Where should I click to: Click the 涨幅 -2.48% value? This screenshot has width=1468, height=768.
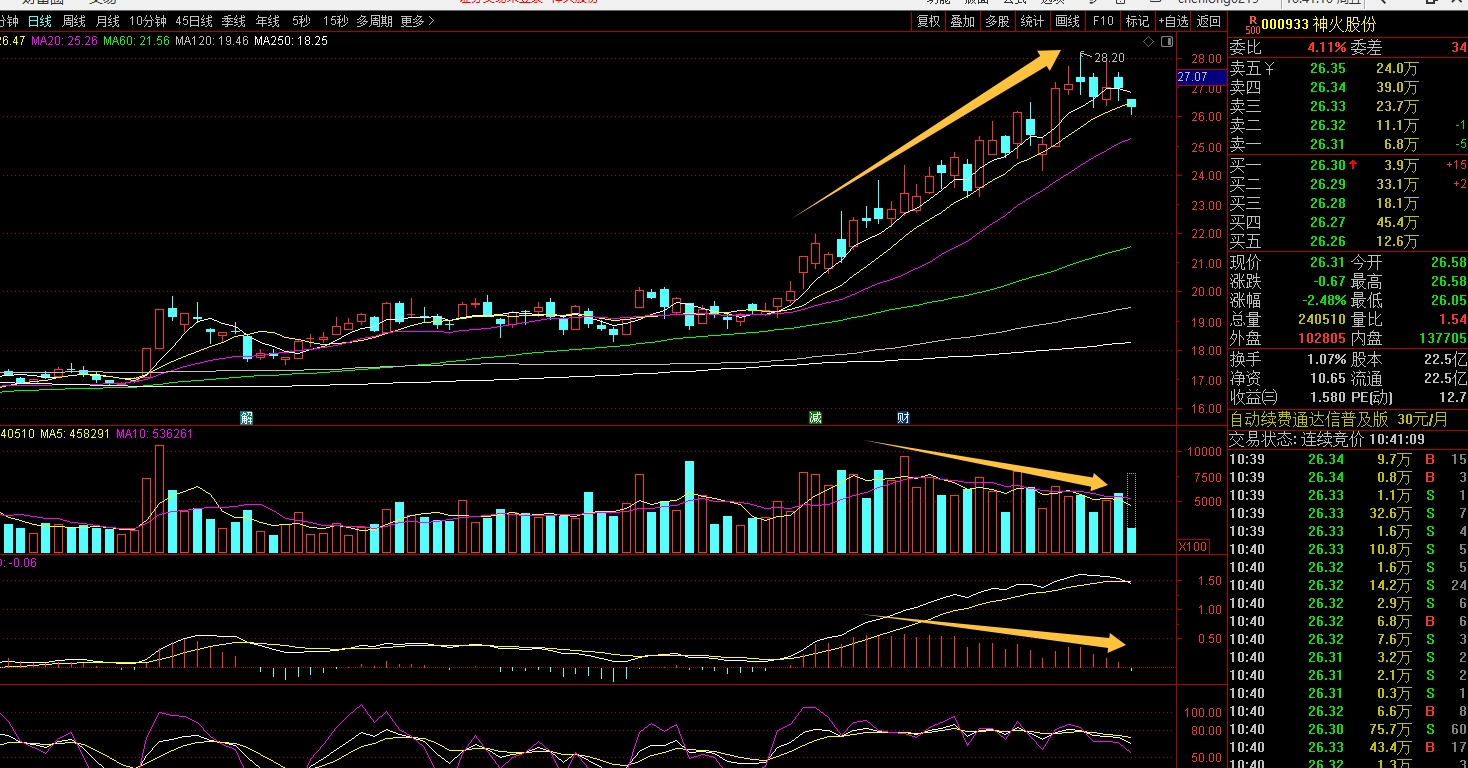click(1322, 301)
